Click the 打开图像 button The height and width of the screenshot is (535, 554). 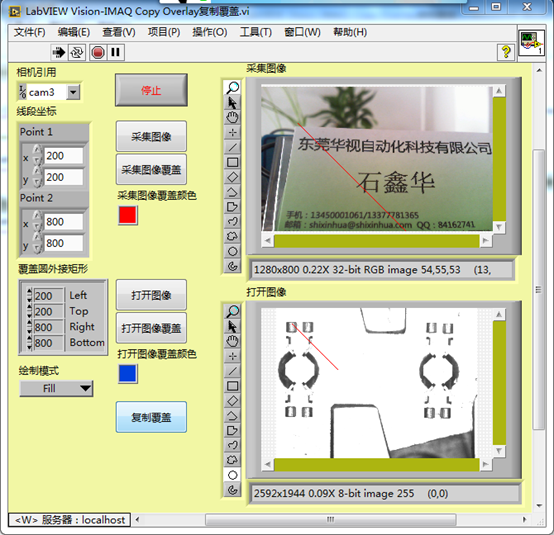[151, 295]
